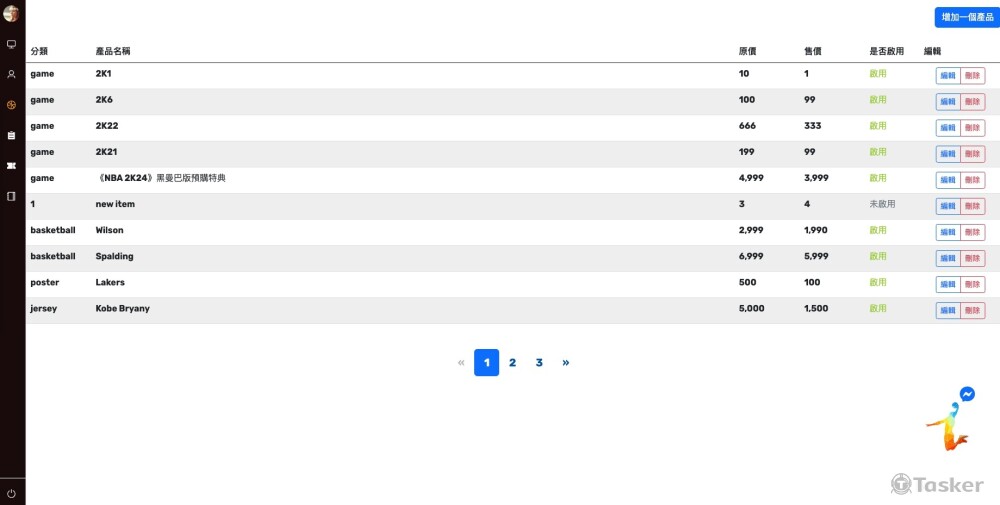Click the power logout icon

12,493
